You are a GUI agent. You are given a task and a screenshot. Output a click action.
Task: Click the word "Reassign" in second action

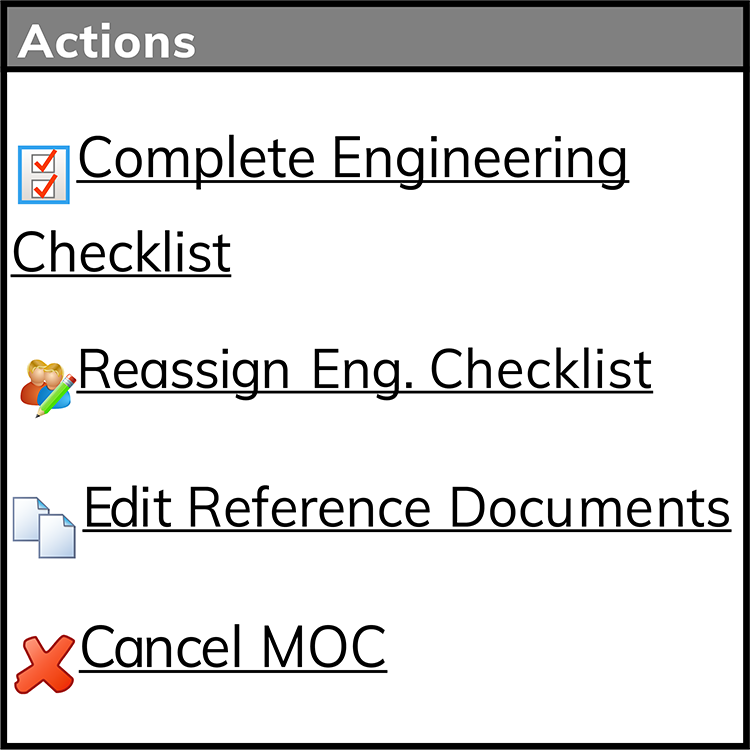point(184,373)
